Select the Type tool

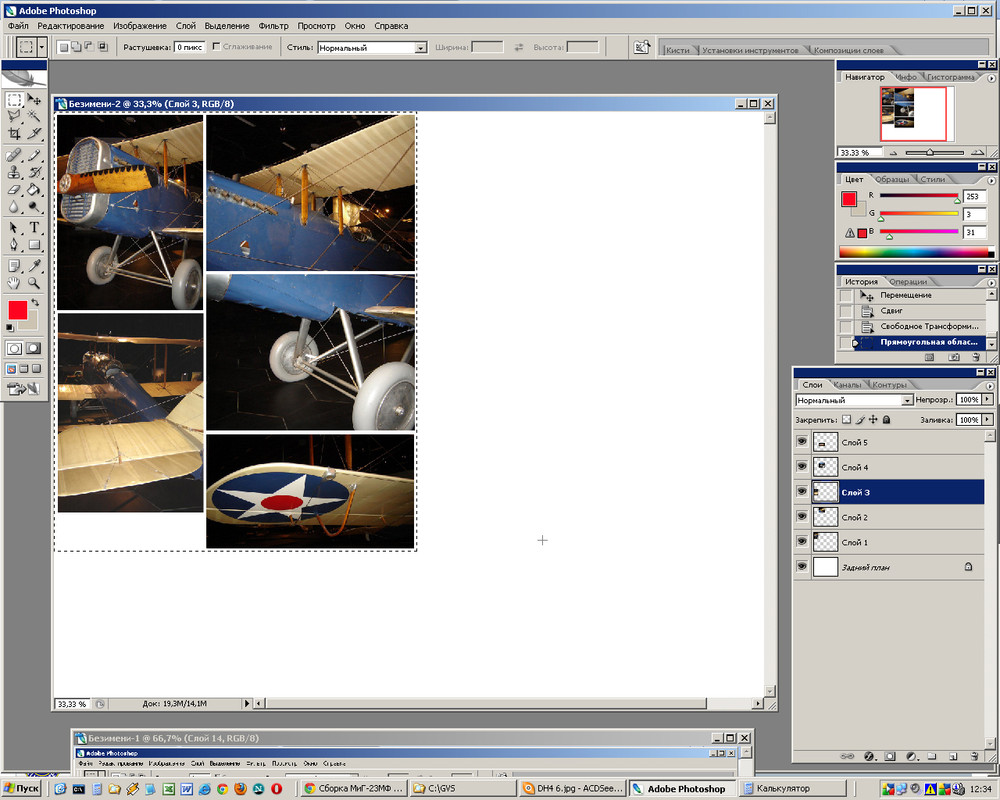tap(34, 228)
